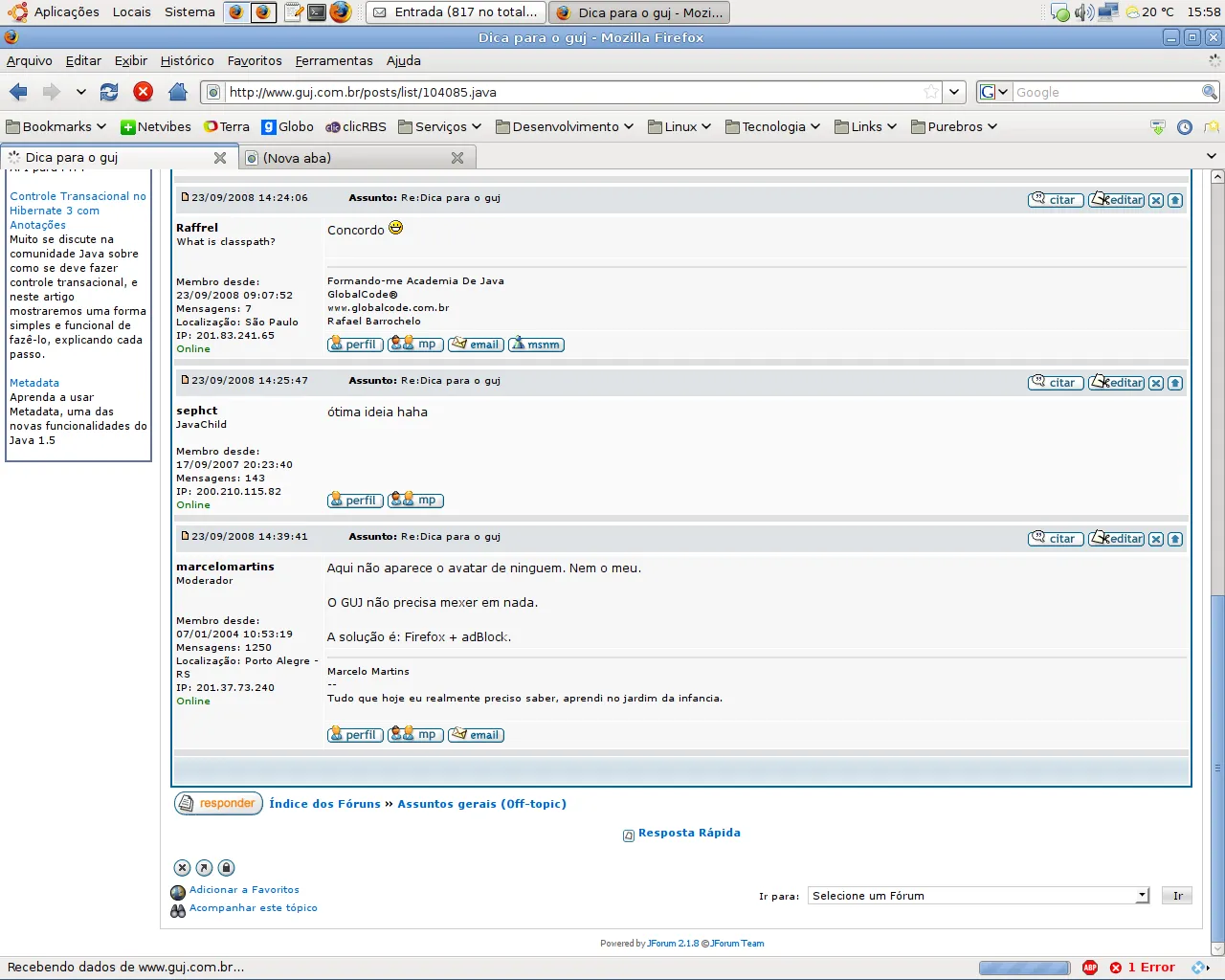Click the search magnifier in Google box
Screen dimensions: 1225x980
click(x=1210, y=92)
